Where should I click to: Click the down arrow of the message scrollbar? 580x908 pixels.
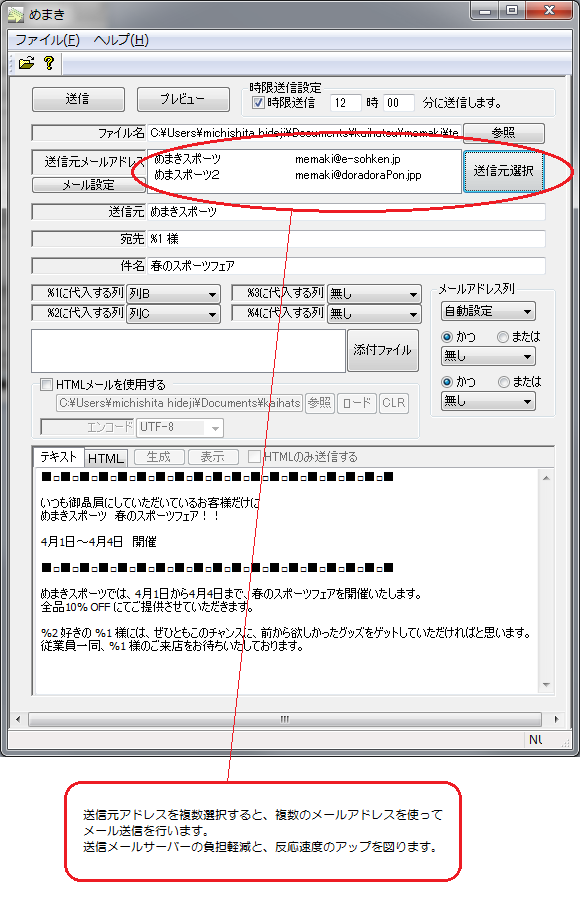pyautogui.click(x=546, y=685)
